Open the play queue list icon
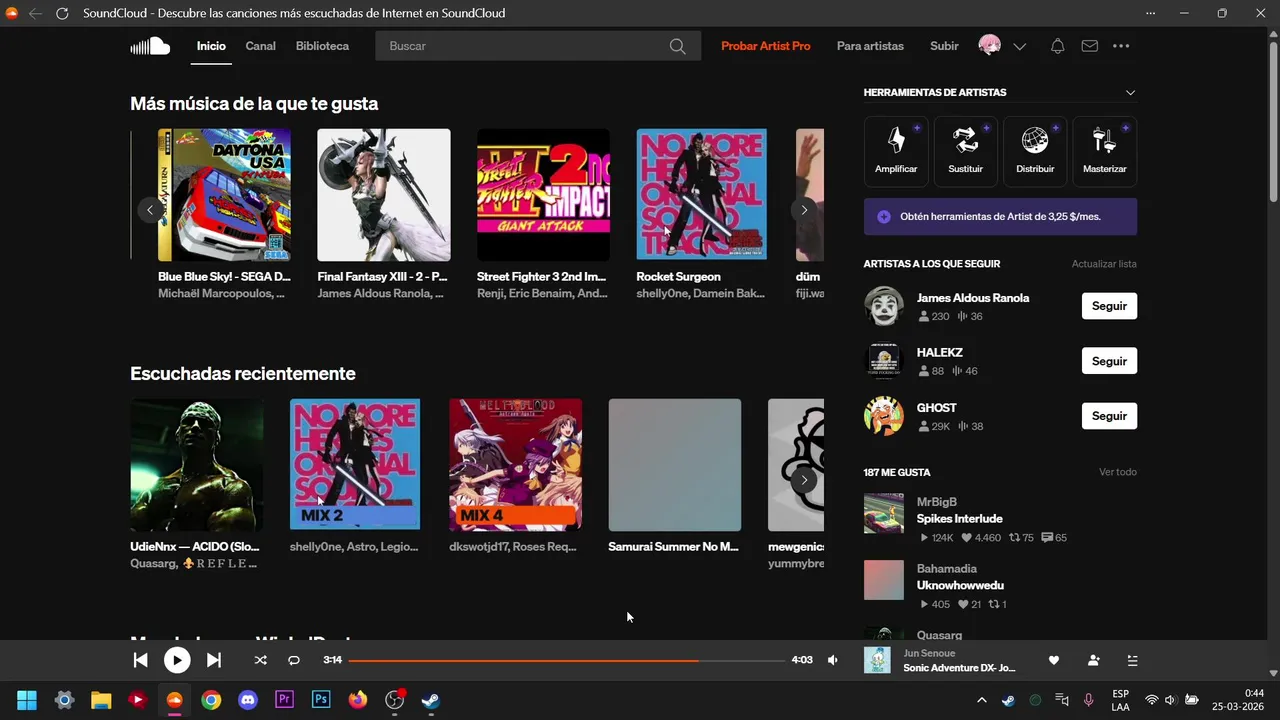The width and height of the screenshot is (1280, 720). (x=1132, y=660)
